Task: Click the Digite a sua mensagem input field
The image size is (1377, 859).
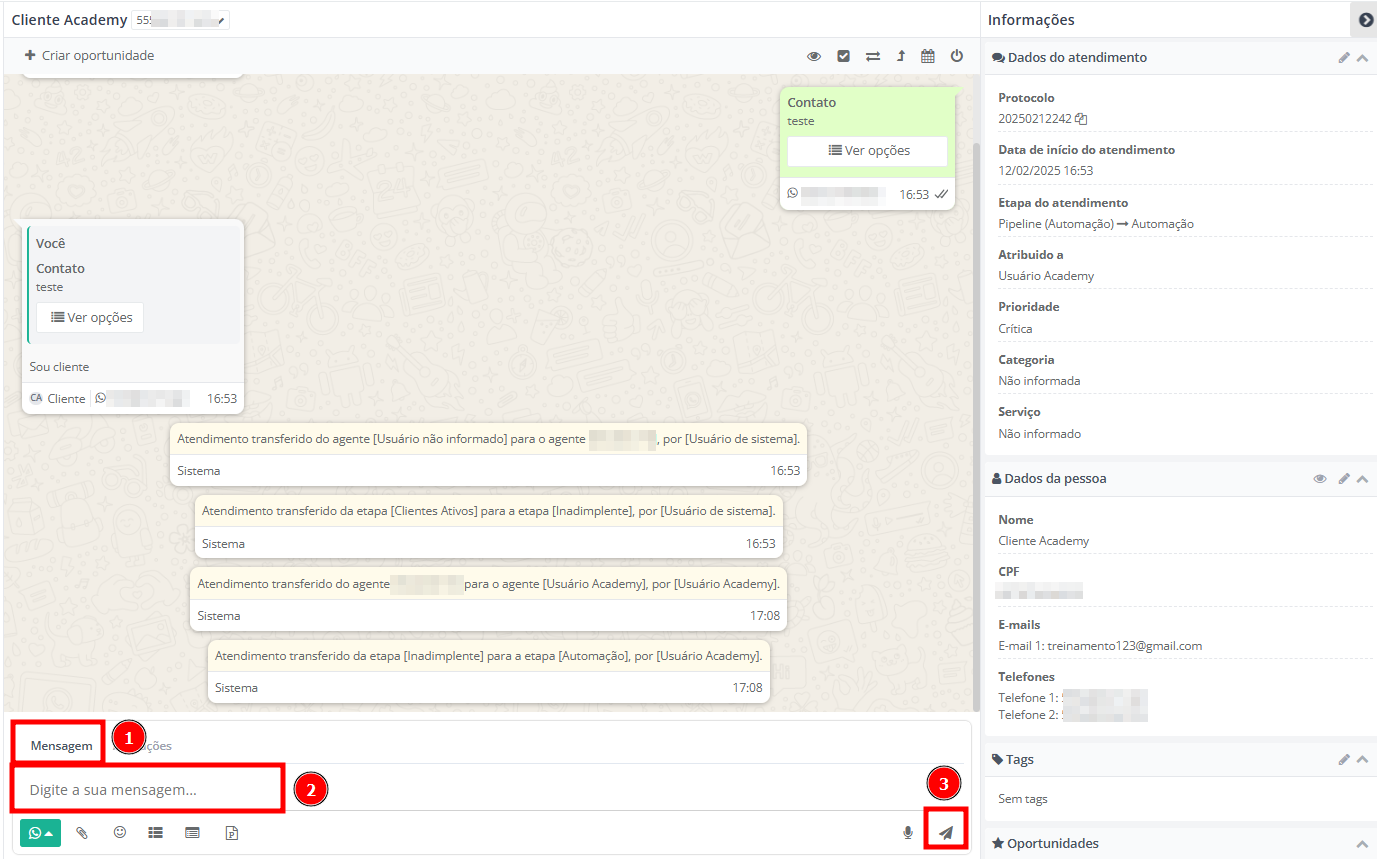Action: [150, 790]
